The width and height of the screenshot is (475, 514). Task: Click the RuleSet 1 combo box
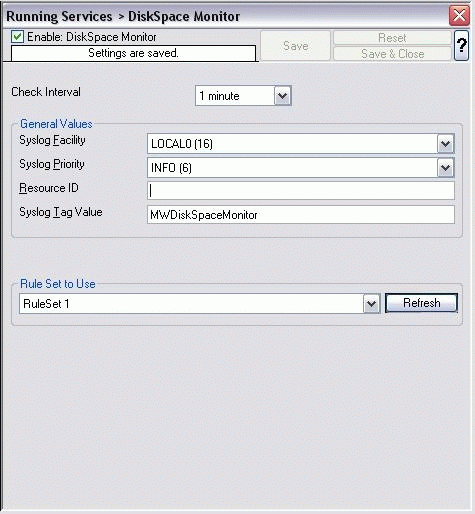(200, 304)
